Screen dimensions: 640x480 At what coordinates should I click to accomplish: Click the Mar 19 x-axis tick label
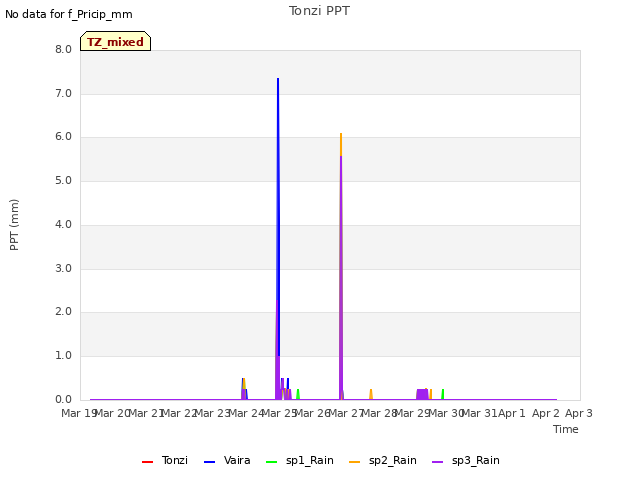78,413
